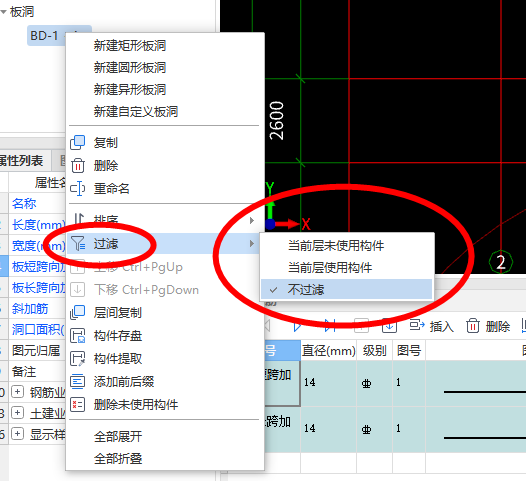526x481 pixels.
Task: Select the BD-1 component in tree
Action: point(45,36)
